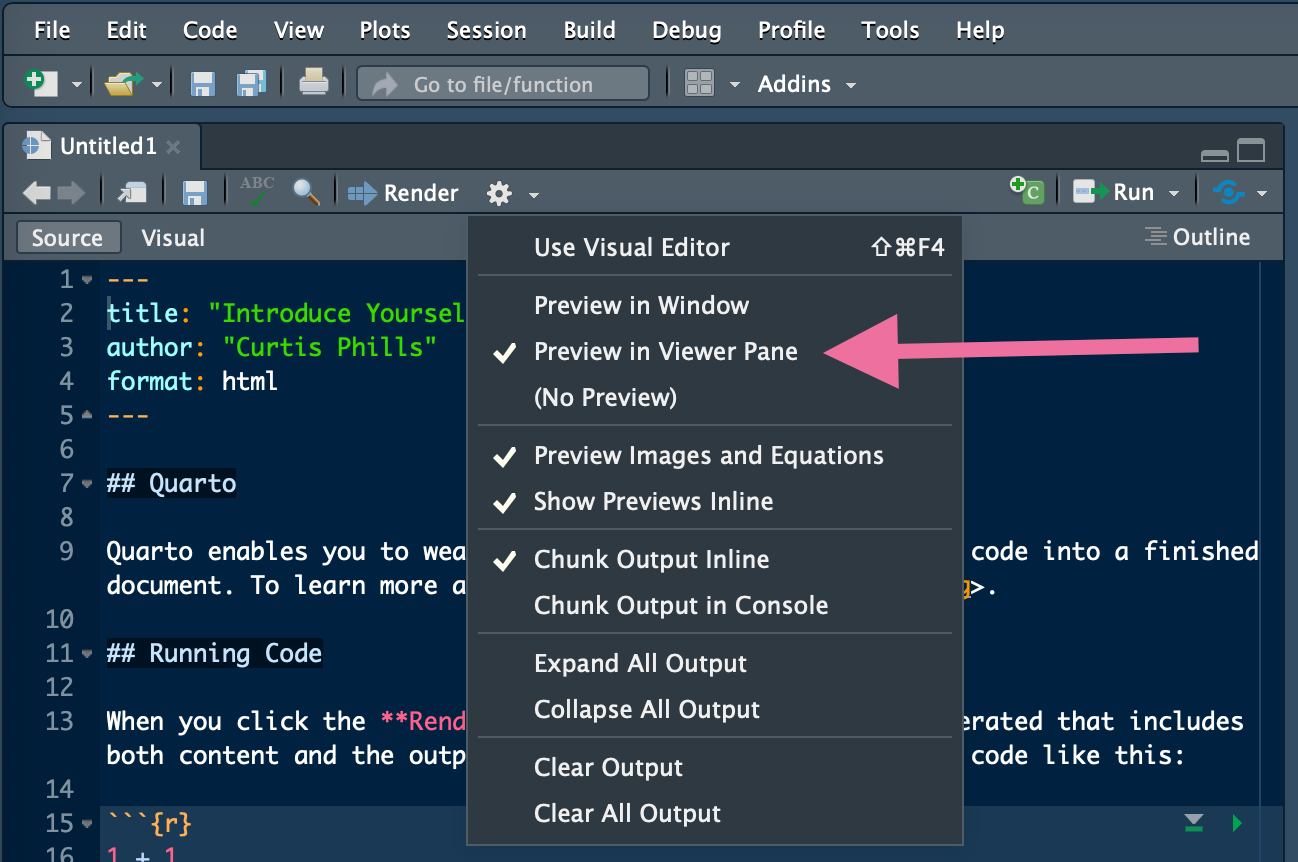Open the Code menu

[210, 30]
